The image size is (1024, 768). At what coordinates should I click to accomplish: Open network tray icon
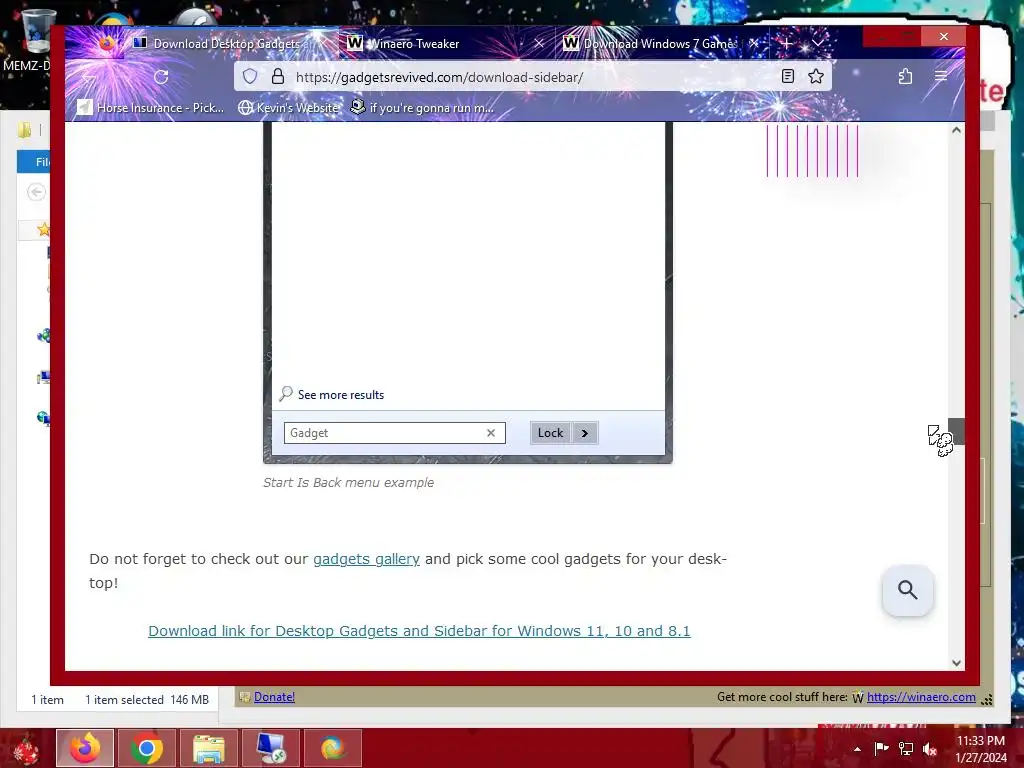point(906,749)
